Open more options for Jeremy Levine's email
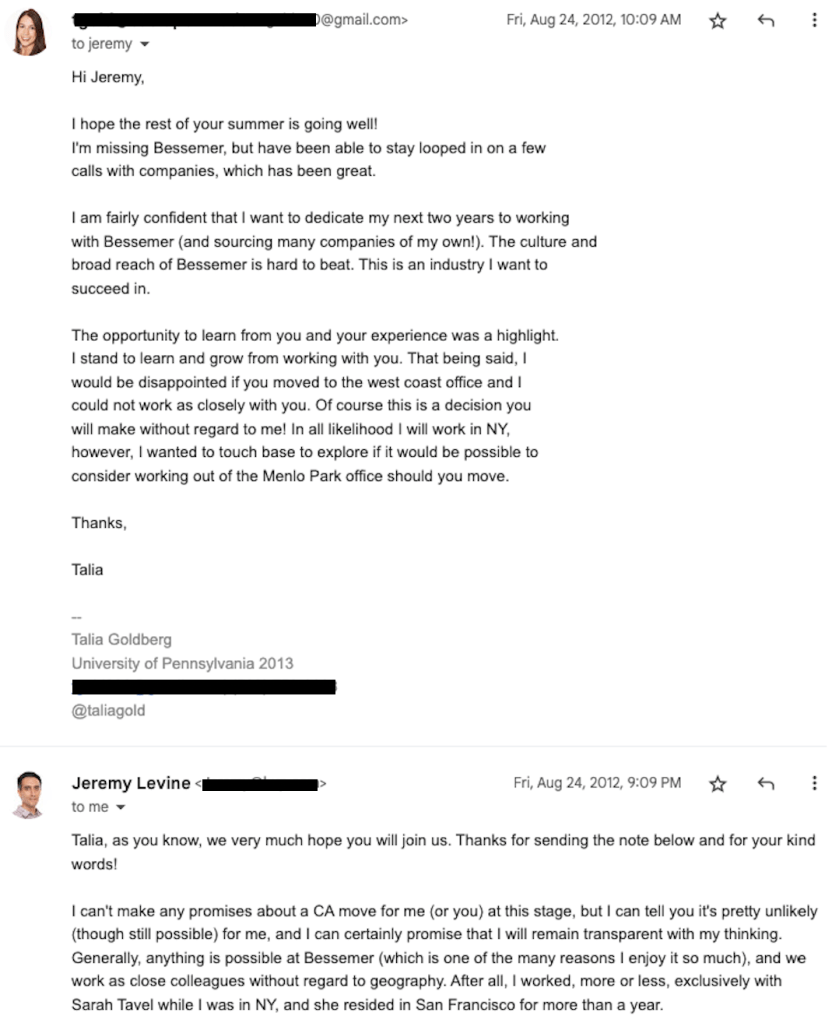This screenshot has height=1023, width=839. (814, 784)
